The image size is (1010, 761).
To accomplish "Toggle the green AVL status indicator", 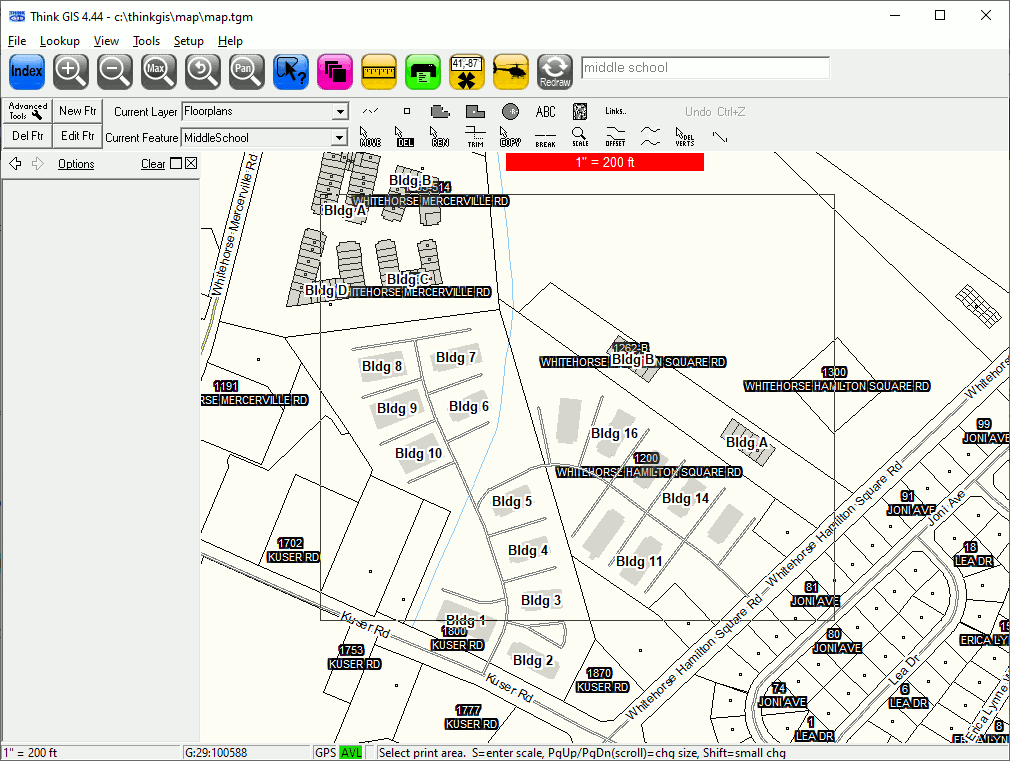I will (x=351, y=752).
